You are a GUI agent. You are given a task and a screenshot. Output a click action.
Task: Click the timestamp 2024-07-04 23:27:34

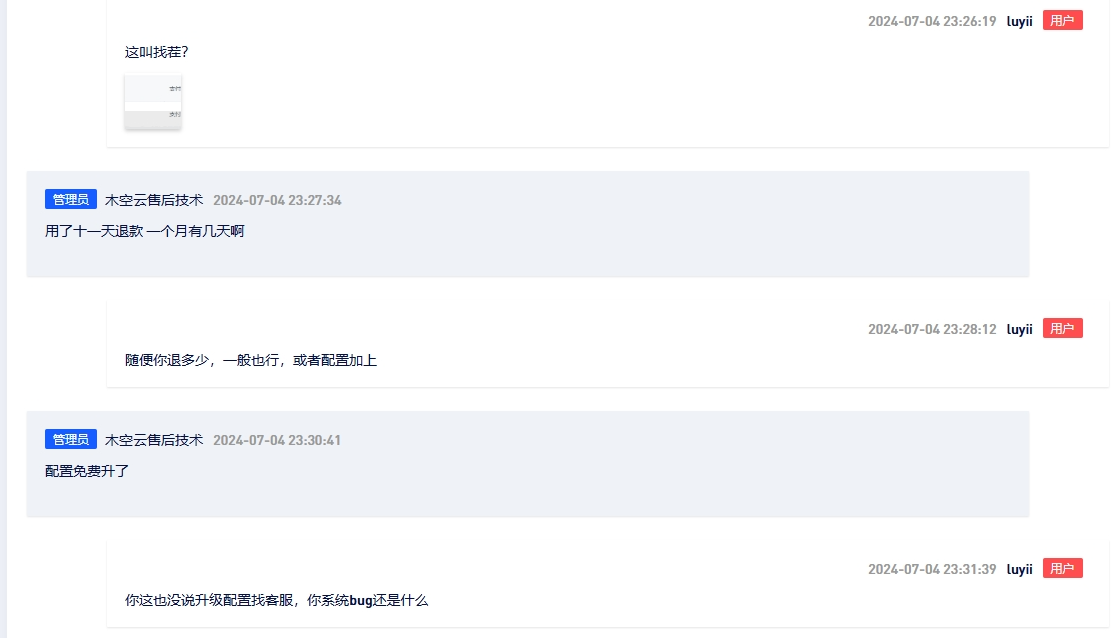point(277,201)
